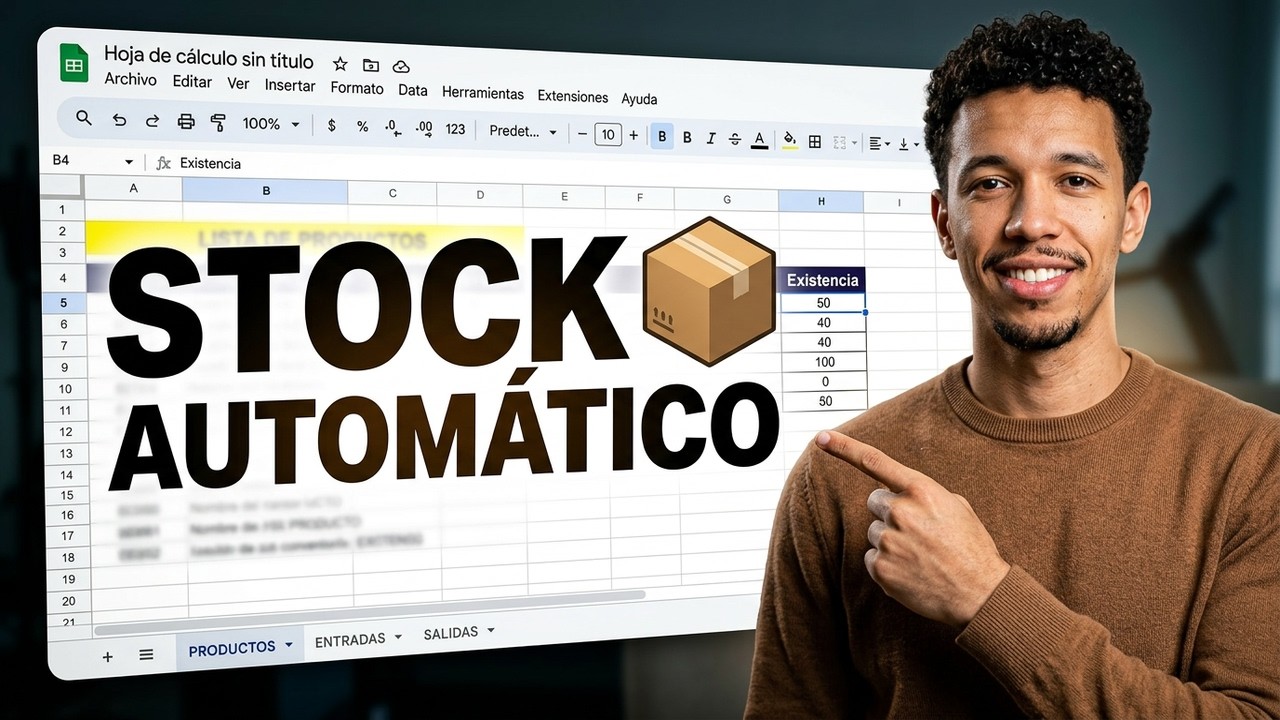Open the SALIDAS tab dropdown arrow

[490, 630]
